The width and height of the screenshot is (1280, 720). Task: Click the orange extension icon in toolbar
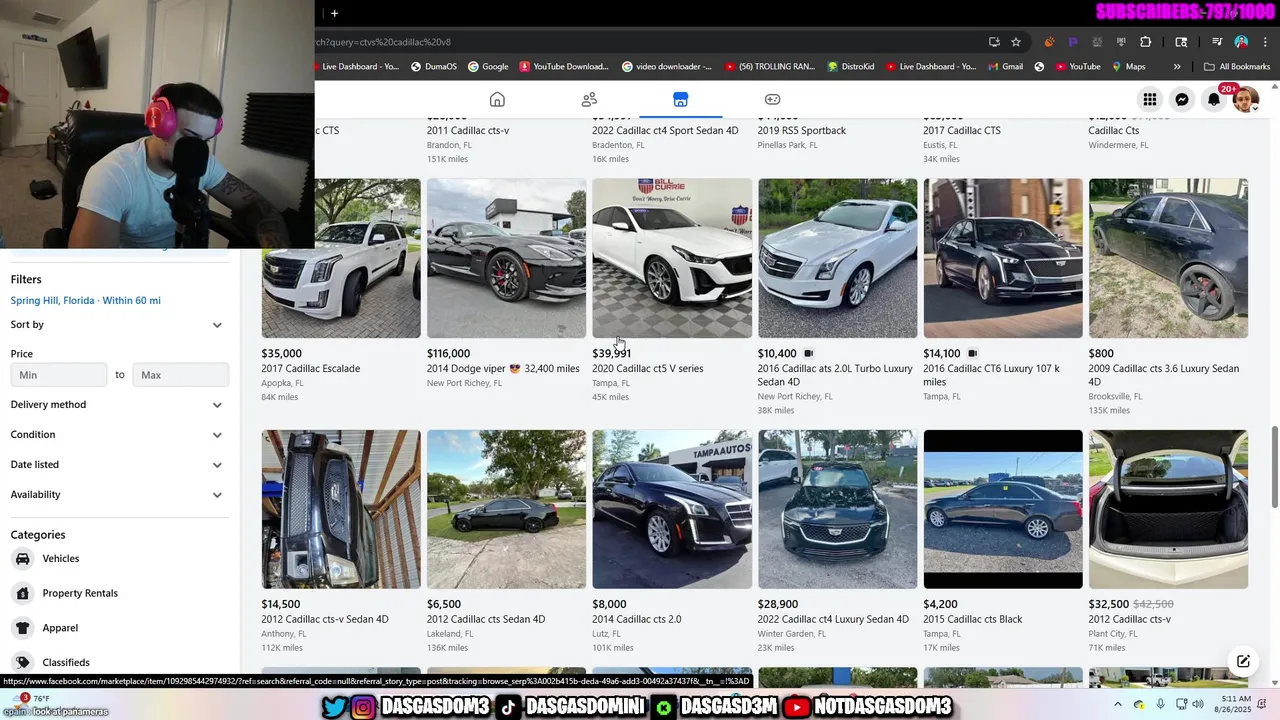coord(1049,42)
